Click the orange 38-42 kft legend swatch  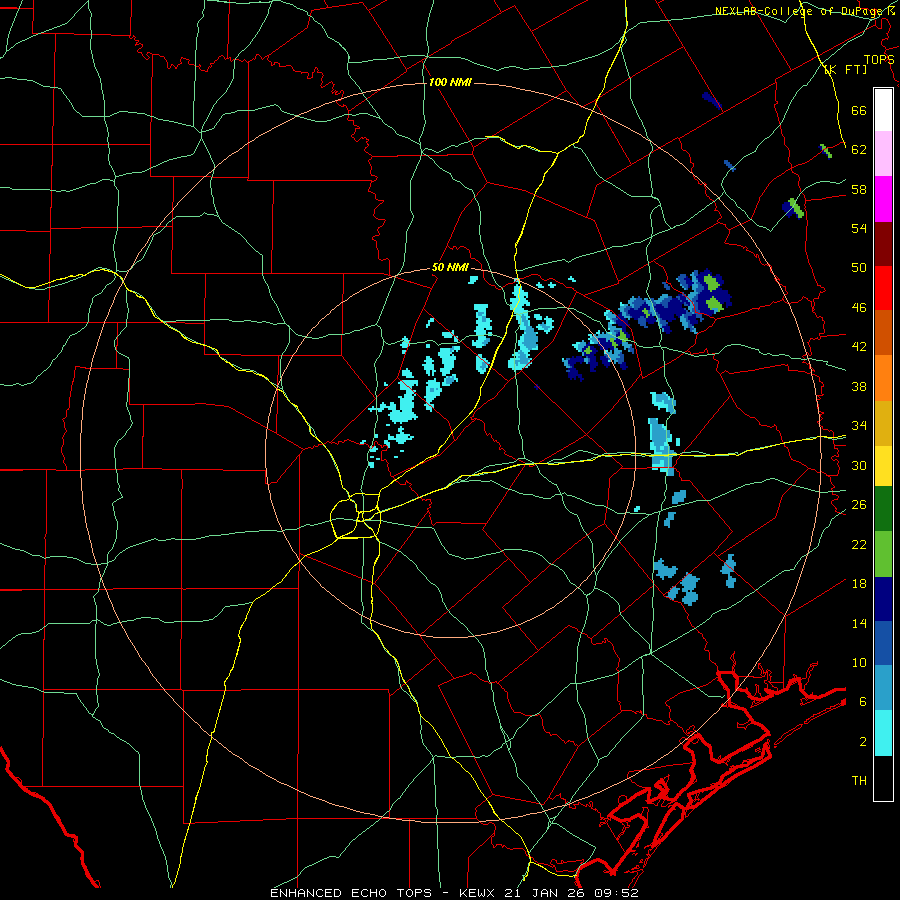(x=883, y=377)
